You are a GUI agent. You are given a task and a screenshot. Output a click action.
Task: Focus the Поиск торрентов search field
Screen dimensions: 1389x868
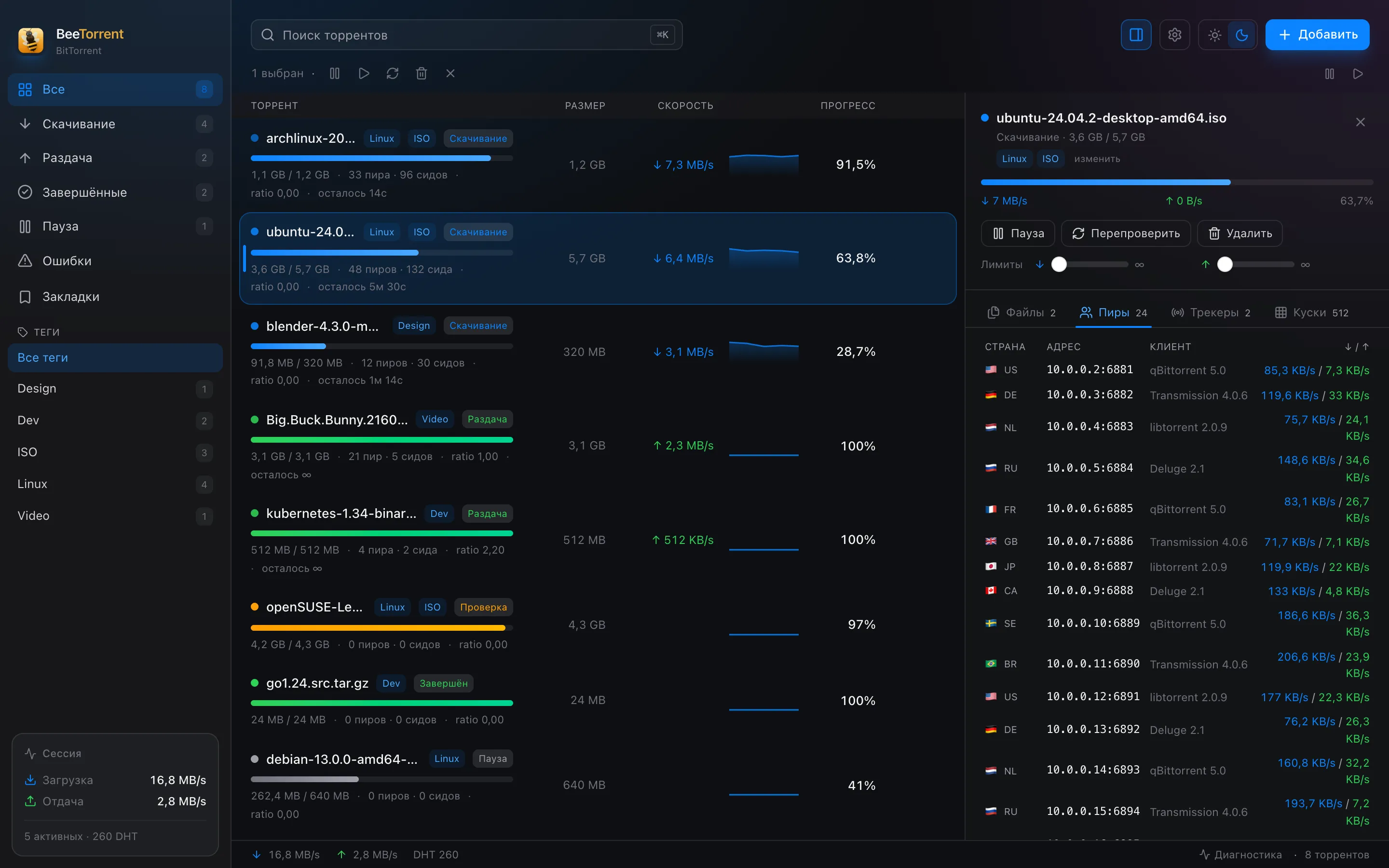pyautogui.click(x=467, y=35)
